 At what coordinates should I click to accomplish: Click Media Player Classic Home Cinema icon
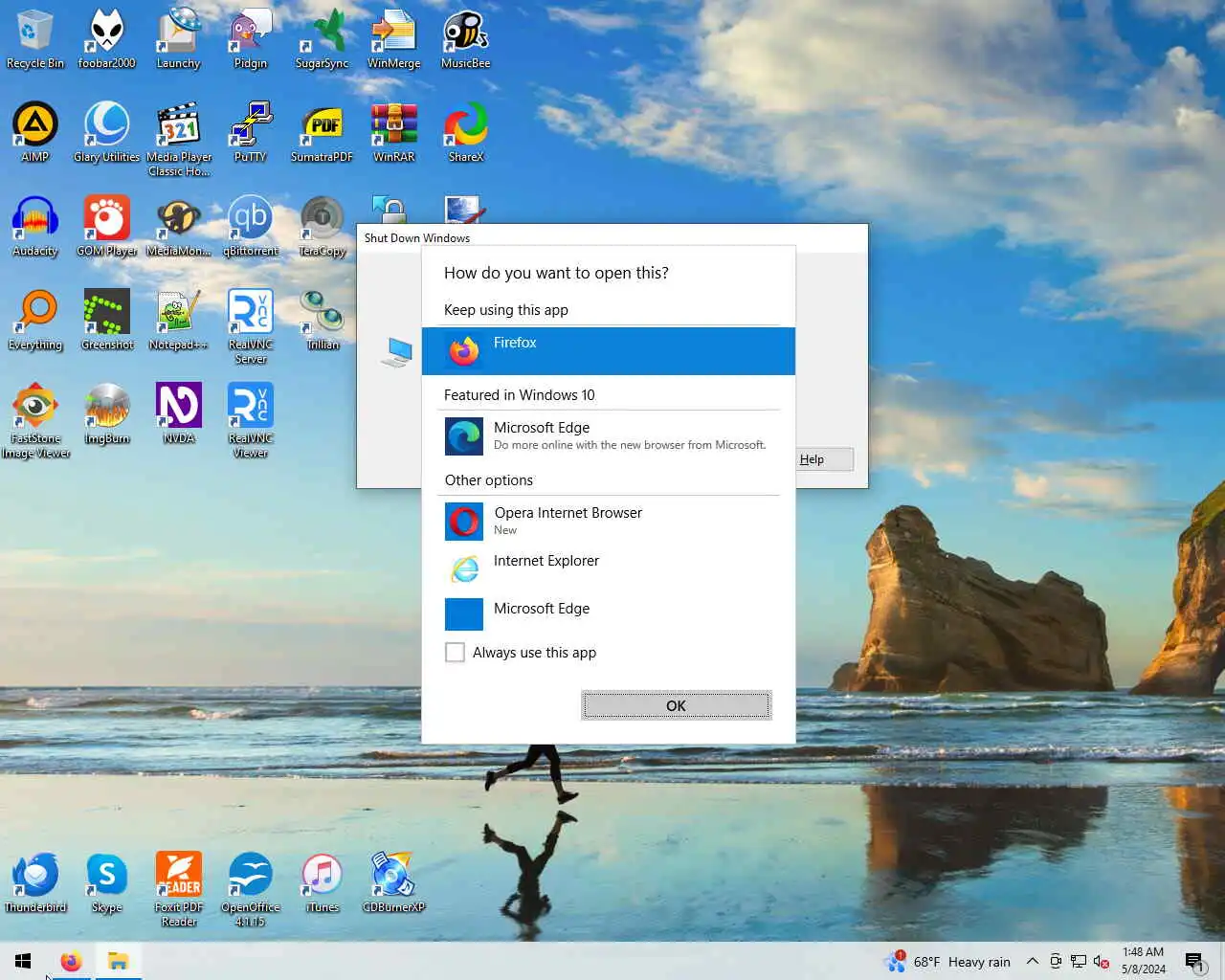click(179, 139)
